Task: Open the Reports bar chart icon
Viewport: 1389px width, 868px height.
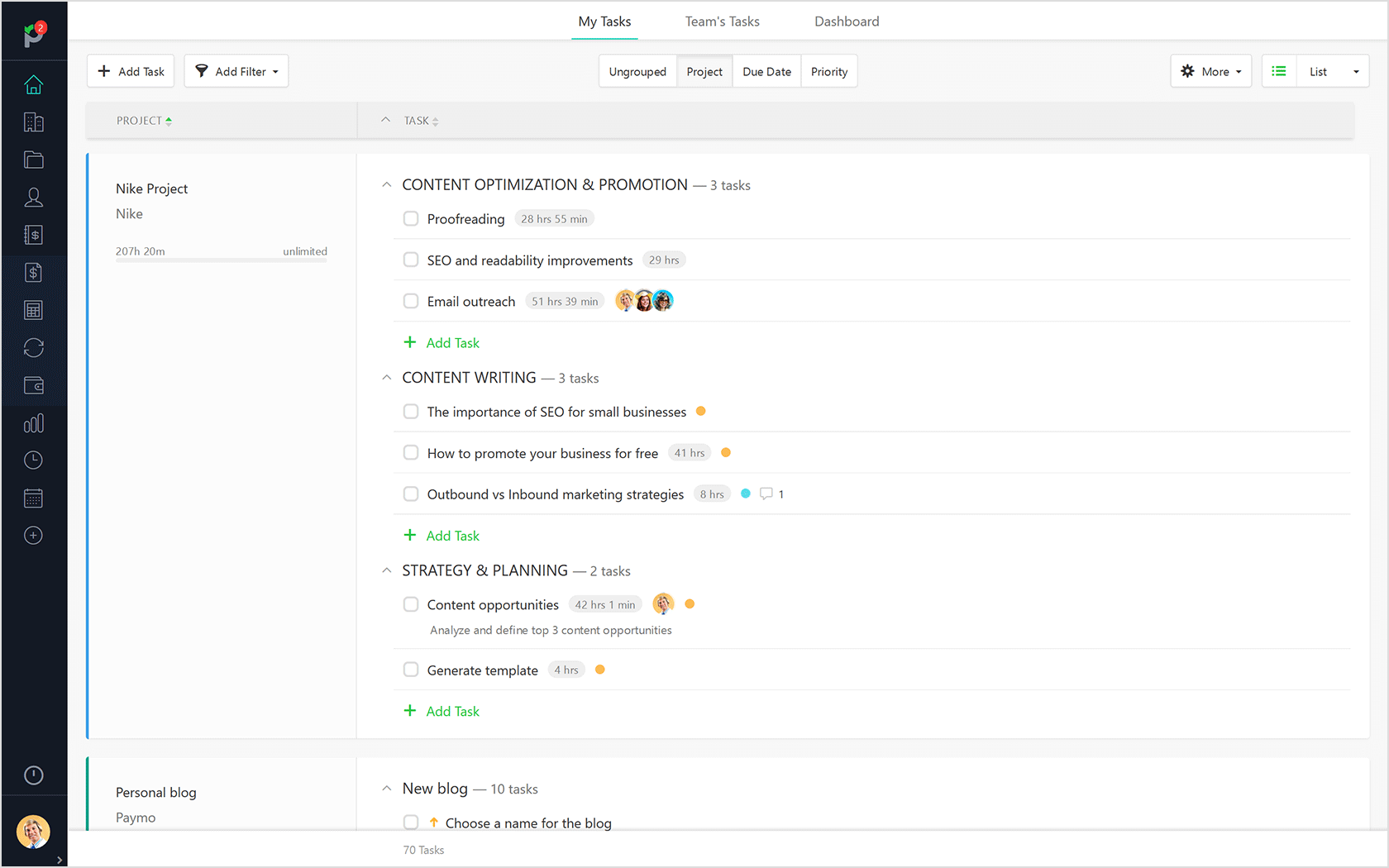Action: pyautogui.click(x=33, y=422)
